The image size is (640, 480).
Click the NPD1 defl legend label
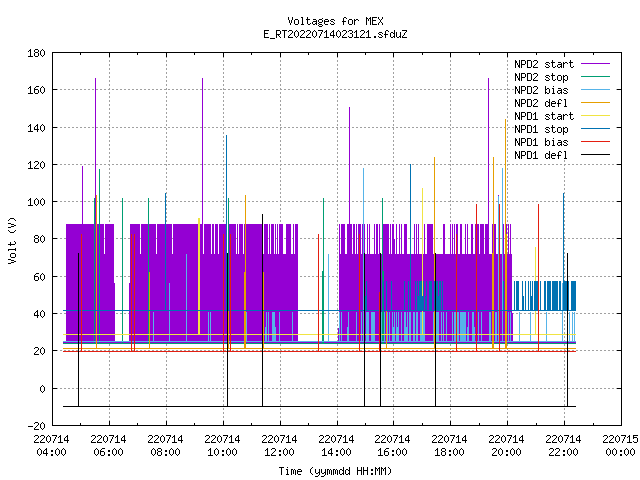tap(541, 156)
